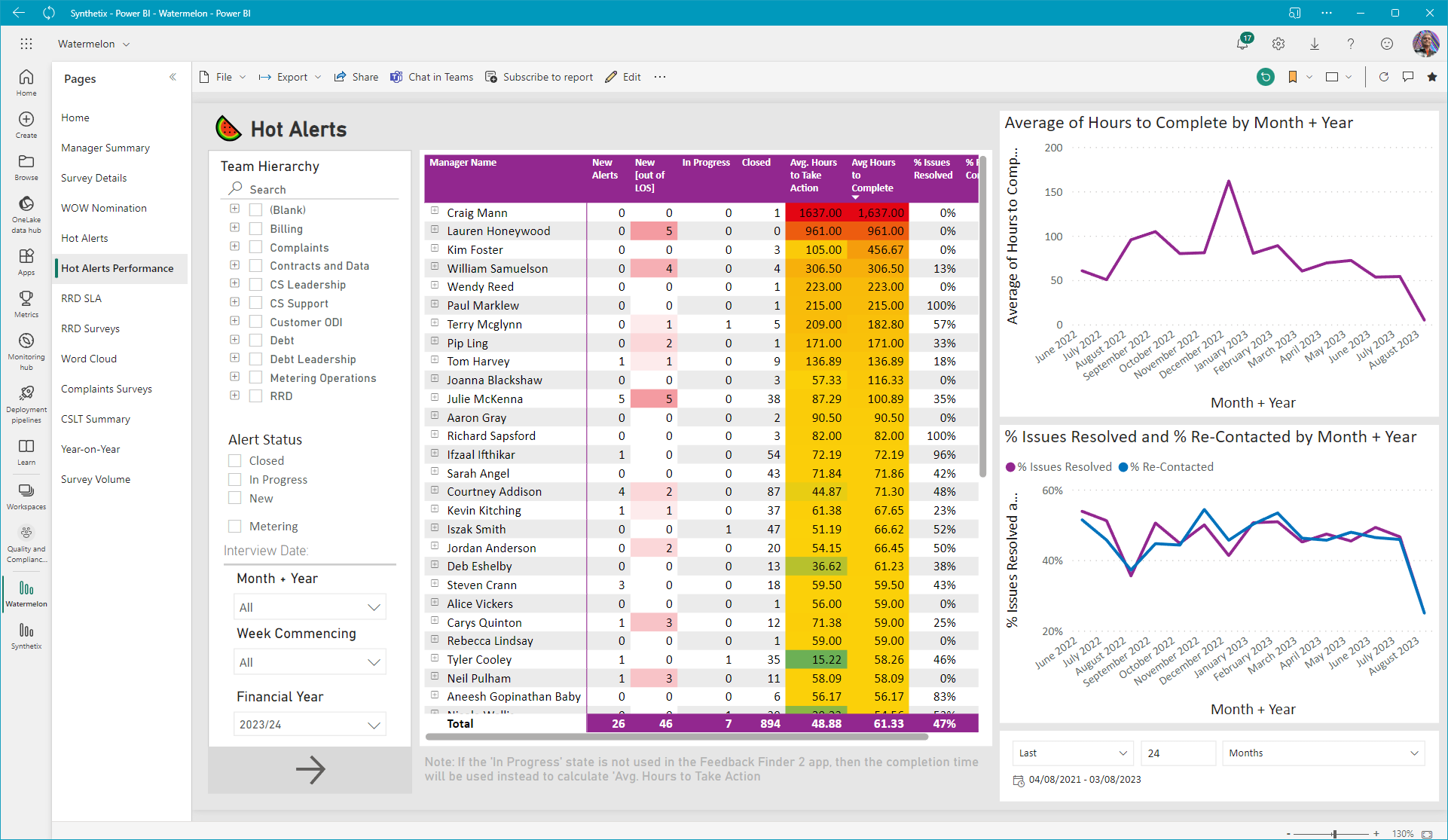This screenshot has height=840, width=1448.
Task: Enable the Metering checkbox
Action: (235, 526)
